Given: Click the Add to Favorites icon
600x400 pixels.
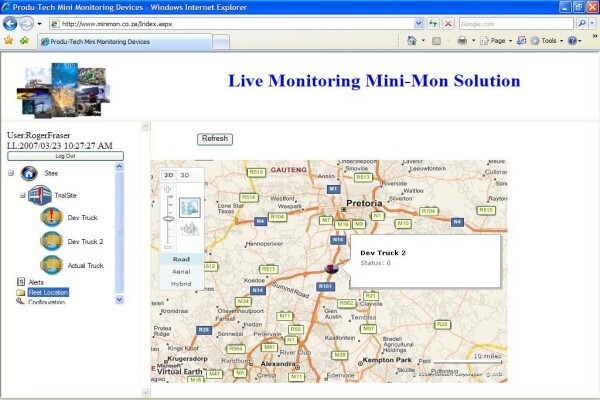Looking at the screenshot, I should pyautogui.click(x=24, y=40).
